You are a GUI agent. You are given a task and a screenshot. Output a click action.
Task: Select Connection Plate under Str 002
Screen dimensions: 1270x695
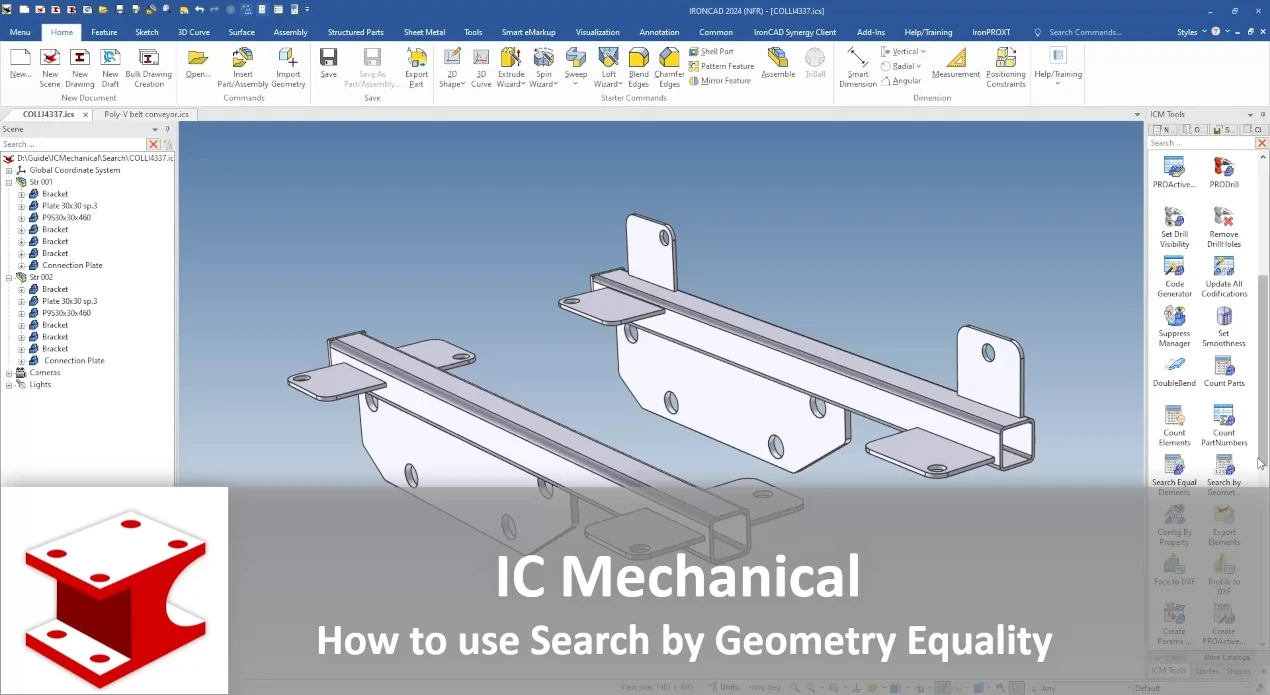(x=73, y=360)
